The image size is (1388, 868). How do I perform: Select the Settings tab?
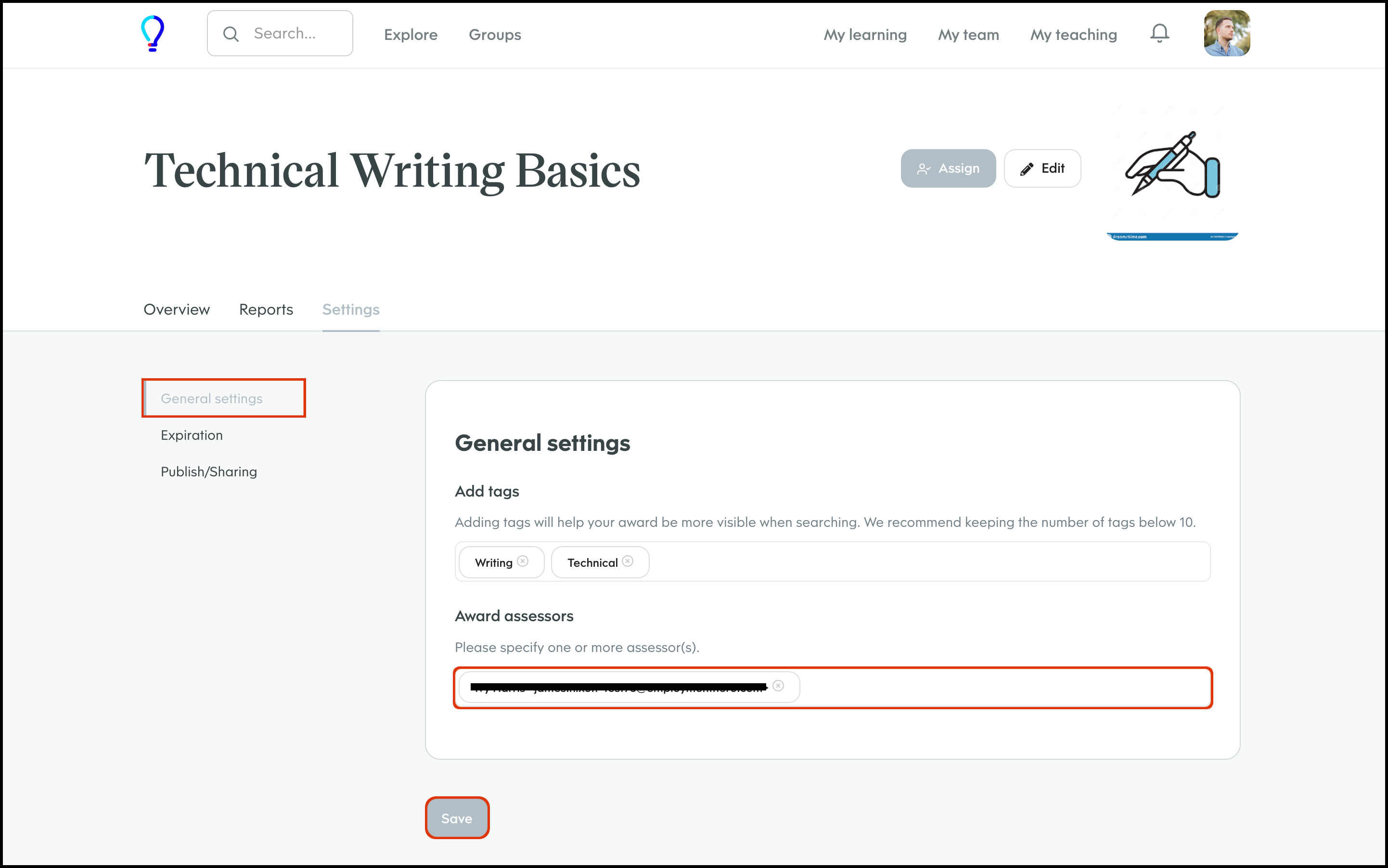click(x=350, y=309)
